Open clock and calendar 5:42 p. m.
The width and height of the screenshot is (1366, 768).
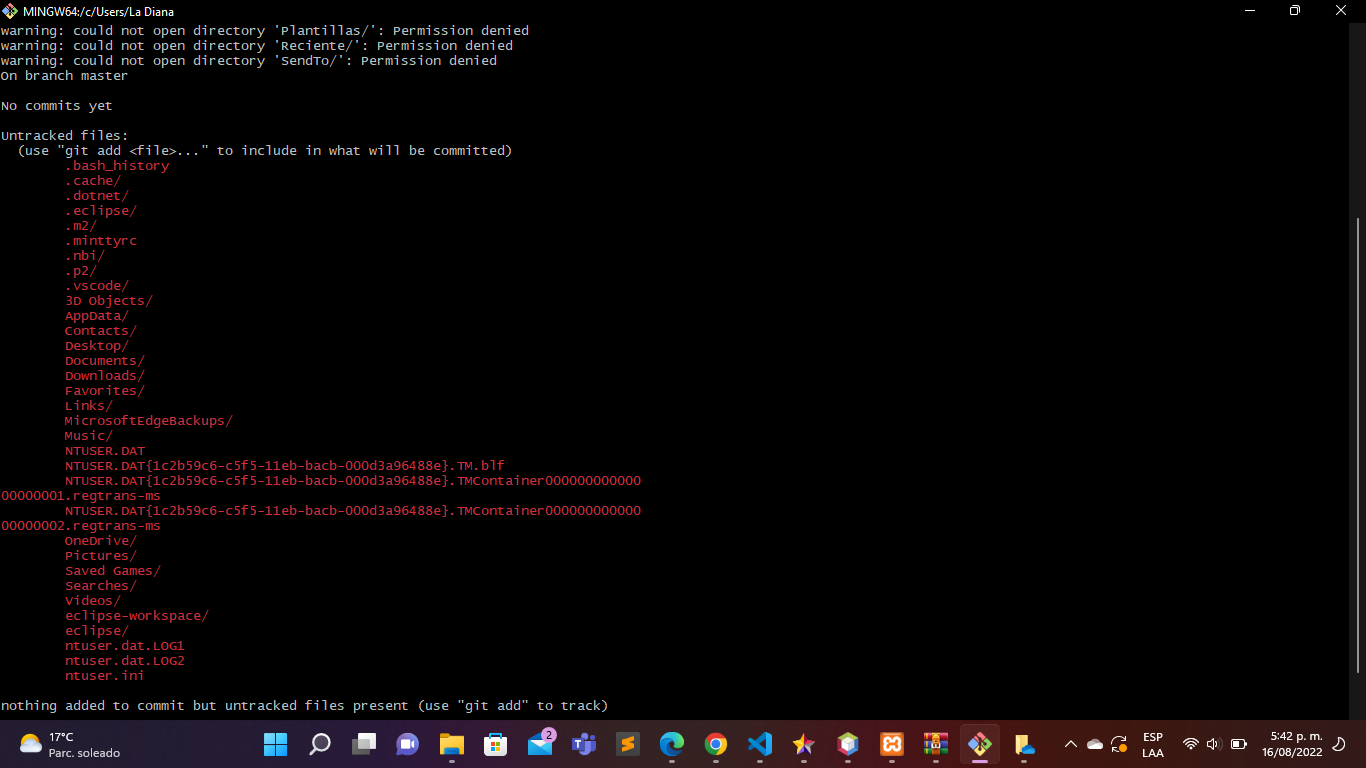point(1292,744)
